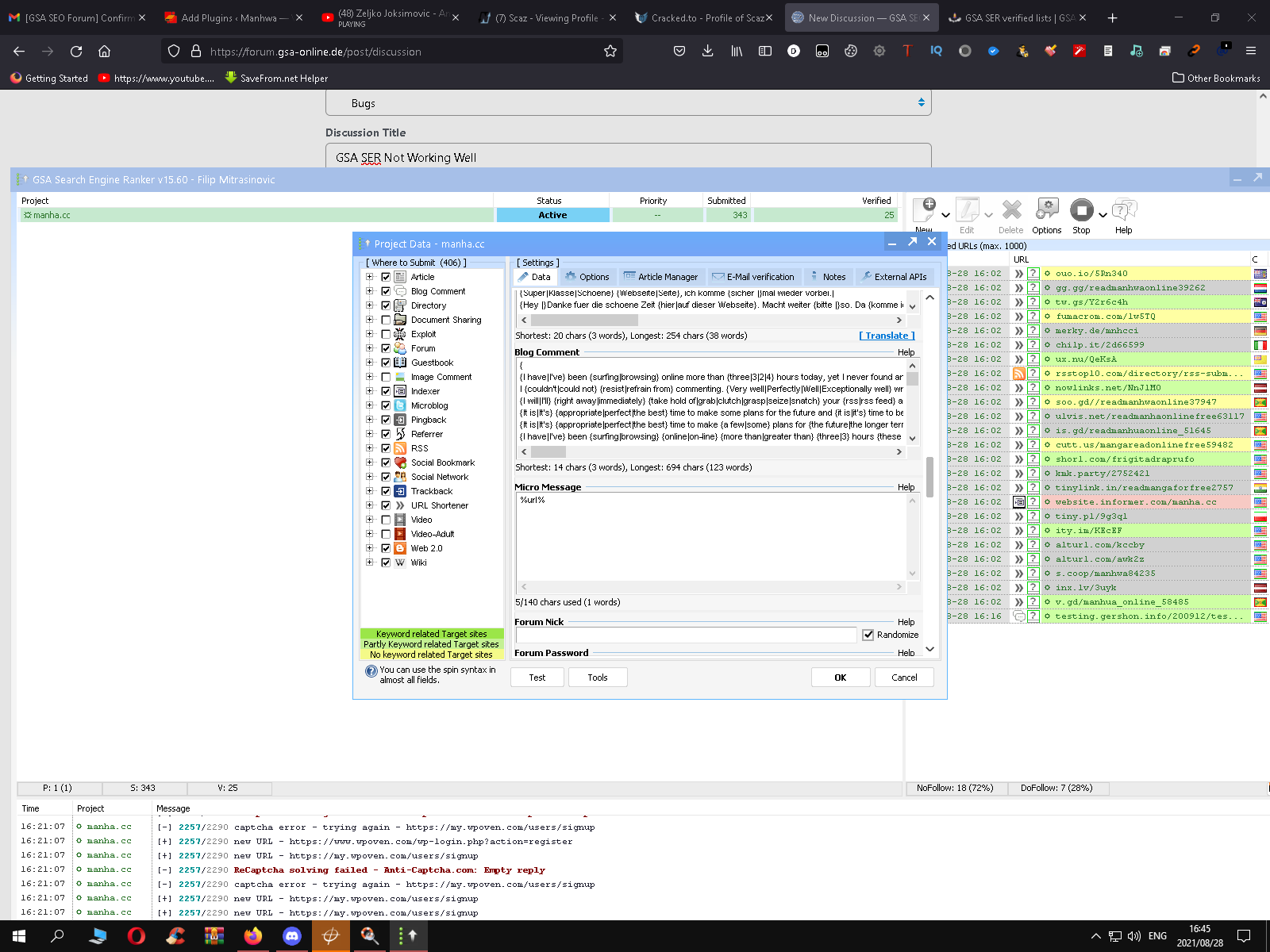1270x952 pixels.
Task: Enable the Exploit checkbox
Action: (x=386, y=334)
